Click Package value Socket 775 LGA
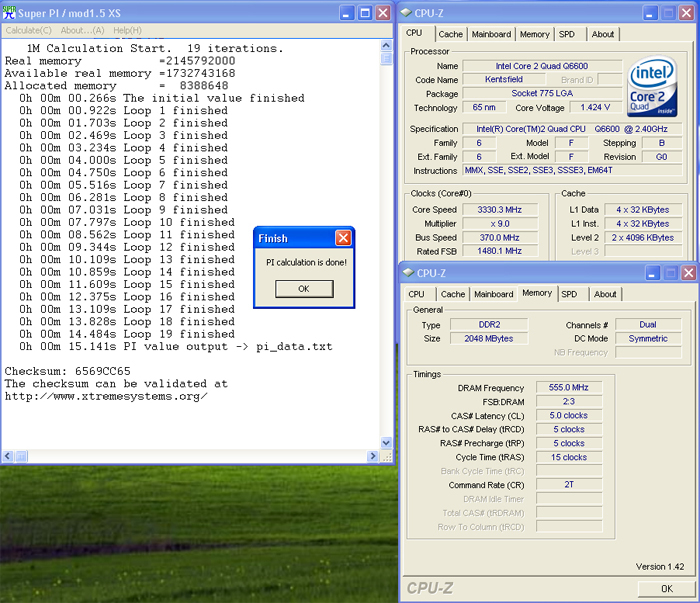This screenshot has height=603, width=700. click(x=542, y=93)
